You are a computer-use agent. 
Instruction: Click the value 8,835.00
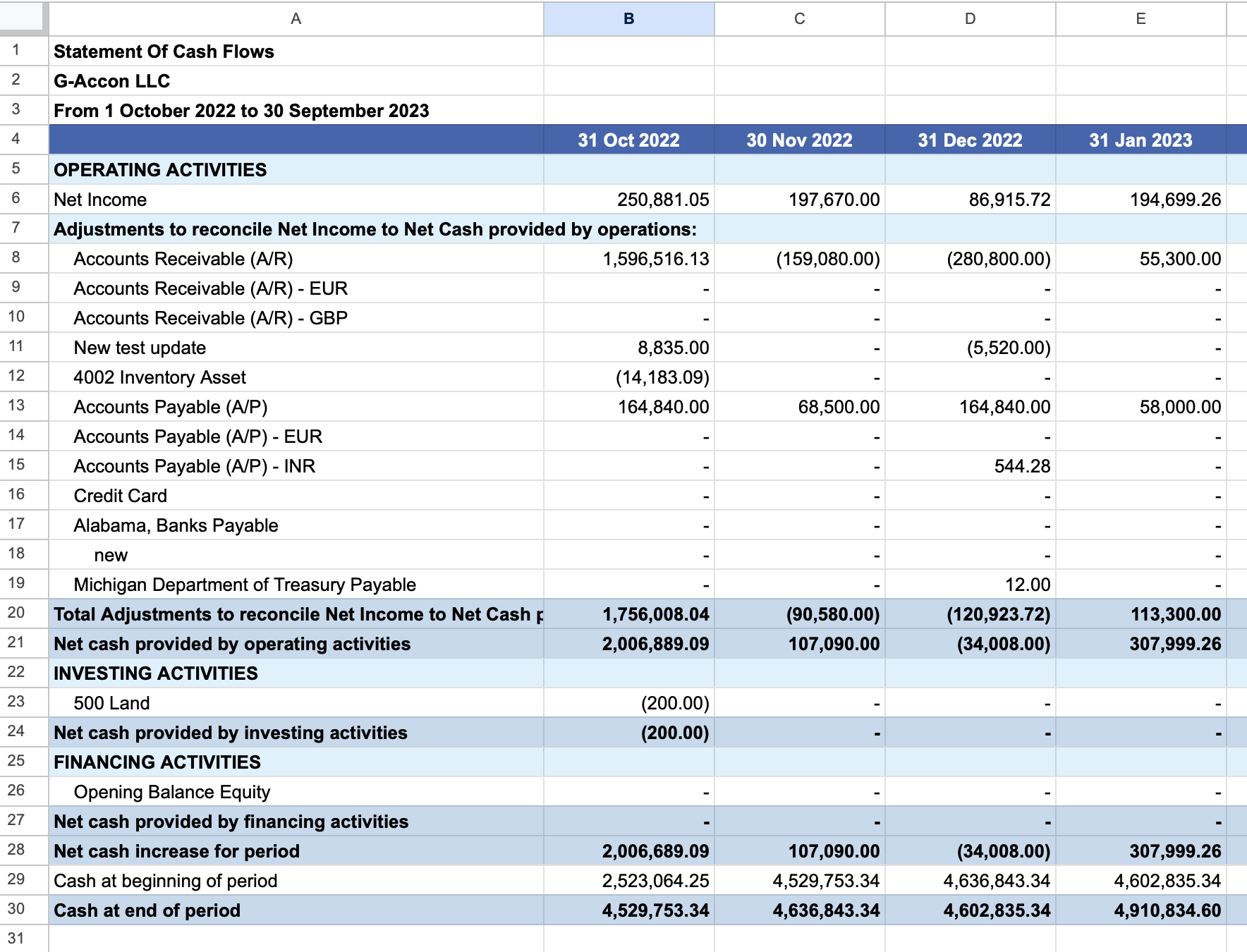point(673,348)
